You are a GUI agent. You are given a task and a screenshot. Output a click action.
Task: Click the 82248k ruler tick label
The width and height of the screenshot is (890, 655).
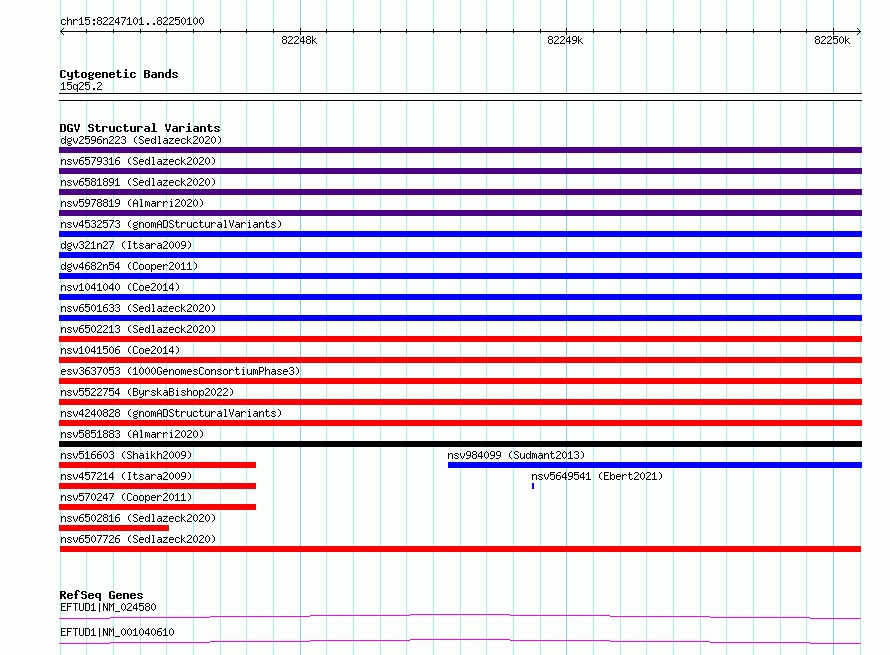[x=299, y=40]
